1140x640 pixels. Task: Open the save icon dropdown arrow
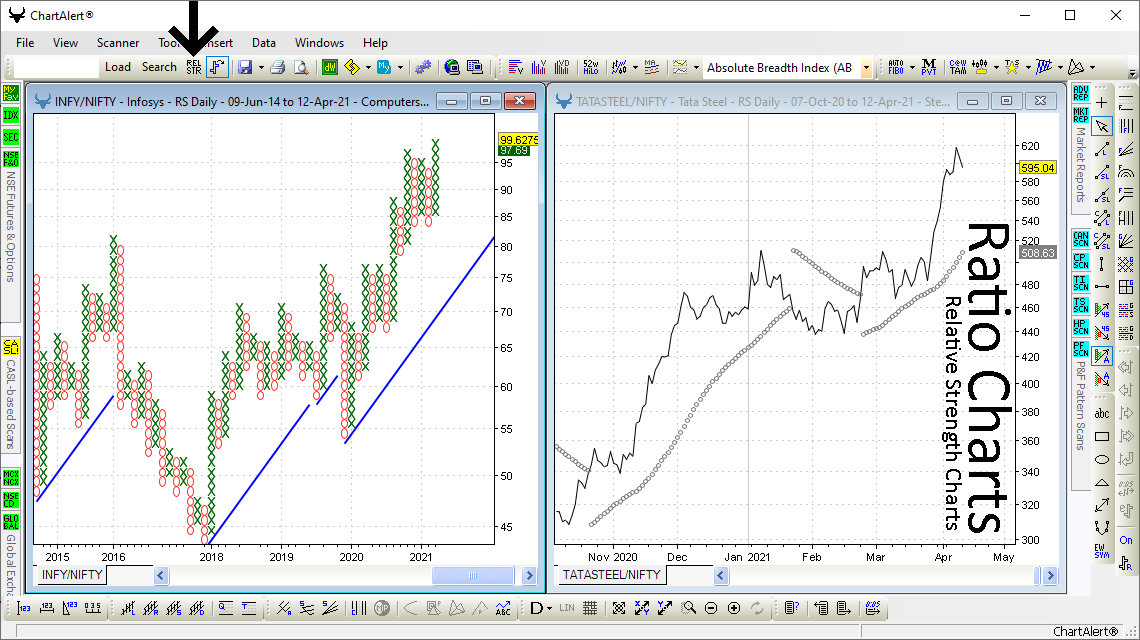[261, 68]
